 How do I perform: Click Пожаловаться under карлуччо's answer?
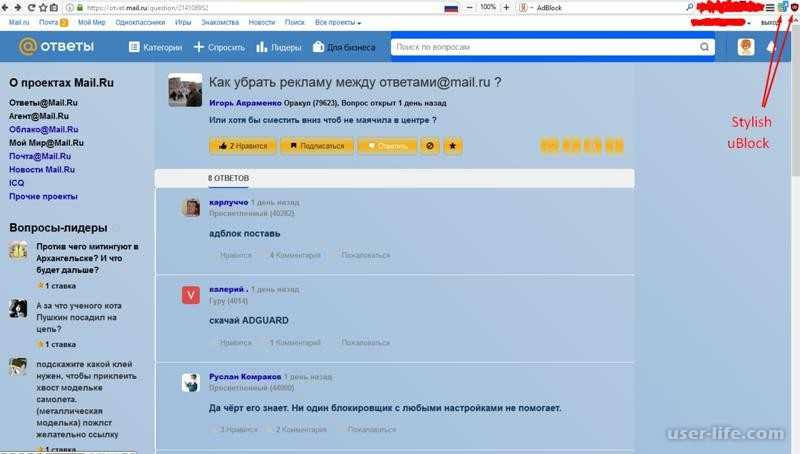365,255
